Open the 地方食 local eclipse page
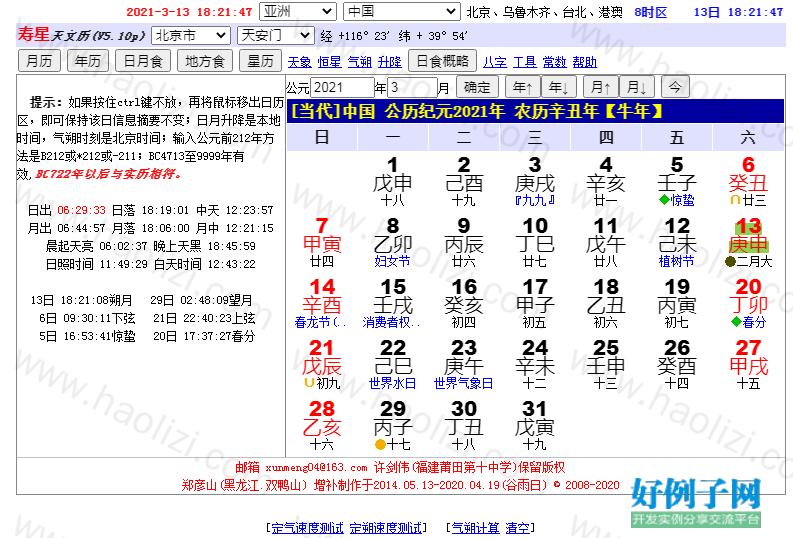Image resolution: width=793 pixels, height=538 pixels. pyautogui.click(x=205, y=61)
